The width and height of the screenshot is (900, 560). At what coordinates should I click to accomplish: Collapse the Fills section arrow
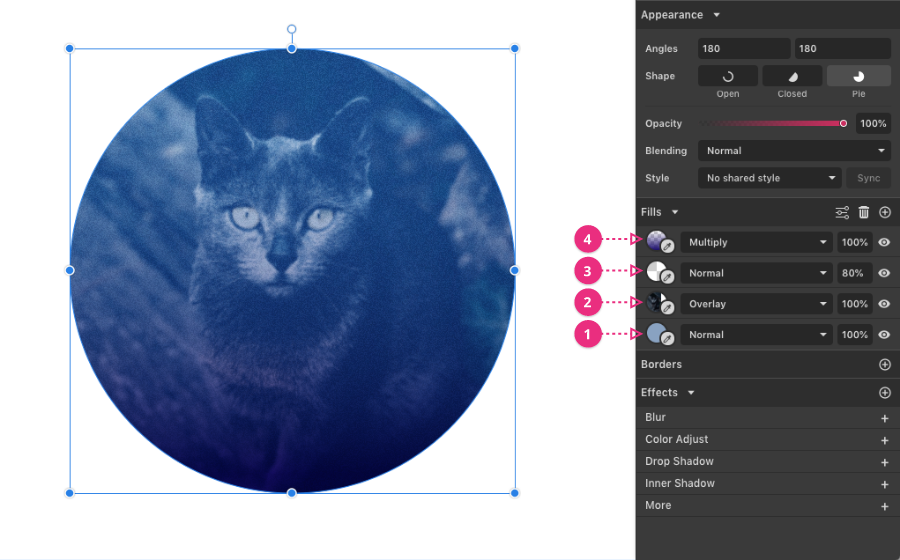coord(675,212)
